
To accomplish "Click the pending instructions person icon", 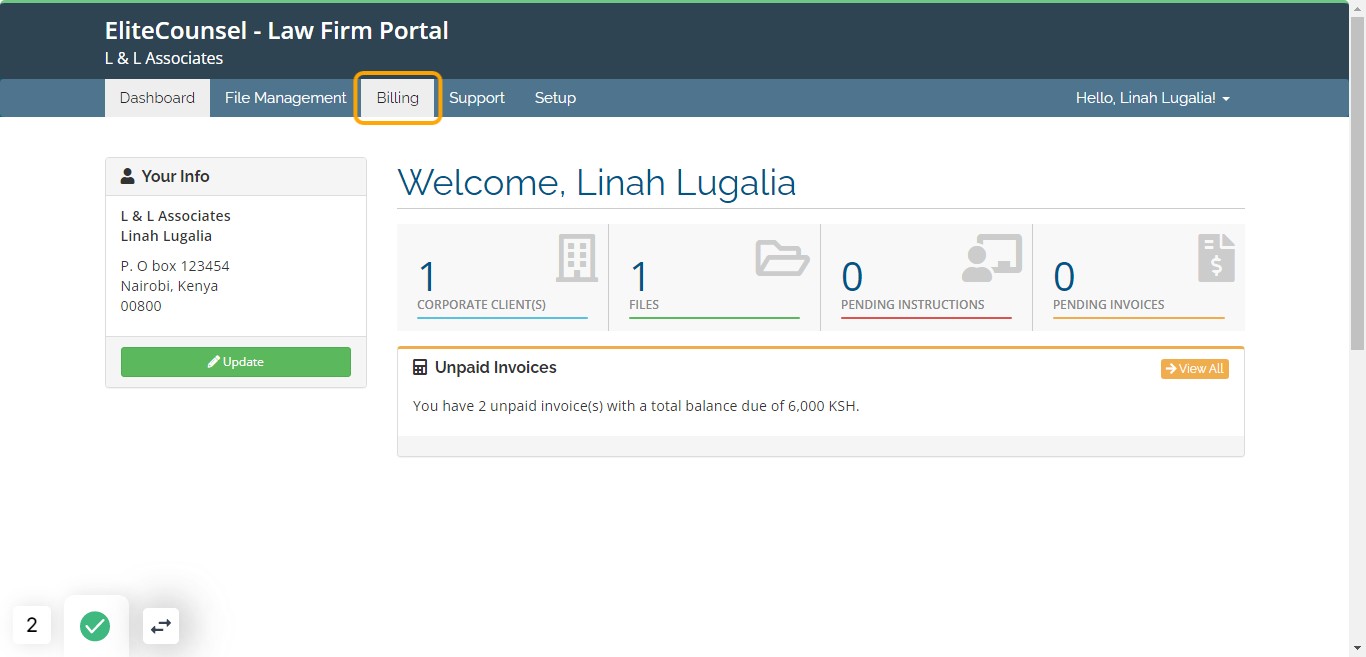I will (992, 258).
